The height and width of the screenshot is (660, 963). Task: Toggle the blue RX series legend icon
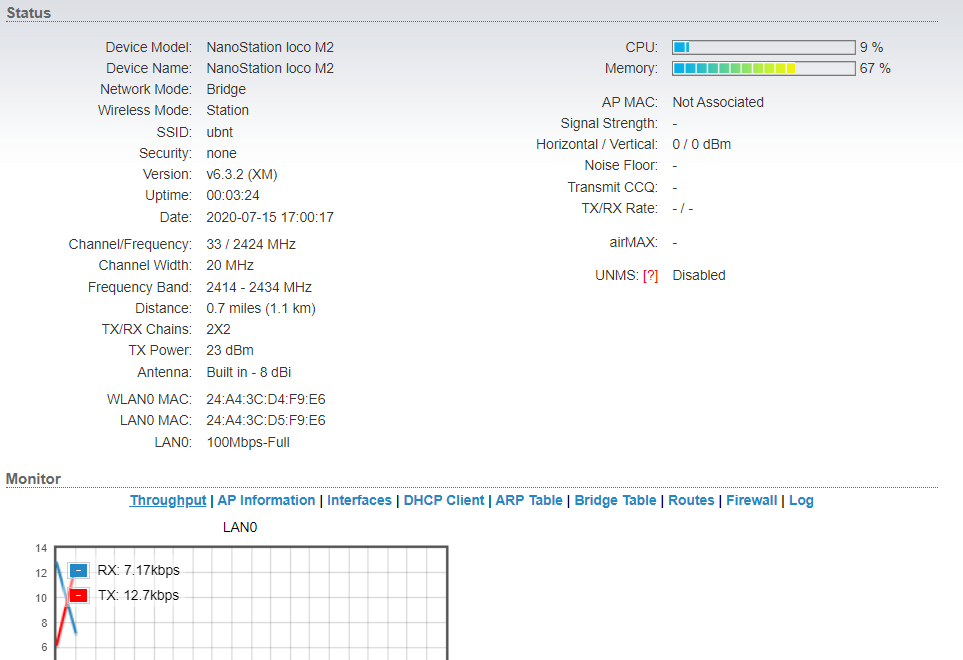(79, 571)
